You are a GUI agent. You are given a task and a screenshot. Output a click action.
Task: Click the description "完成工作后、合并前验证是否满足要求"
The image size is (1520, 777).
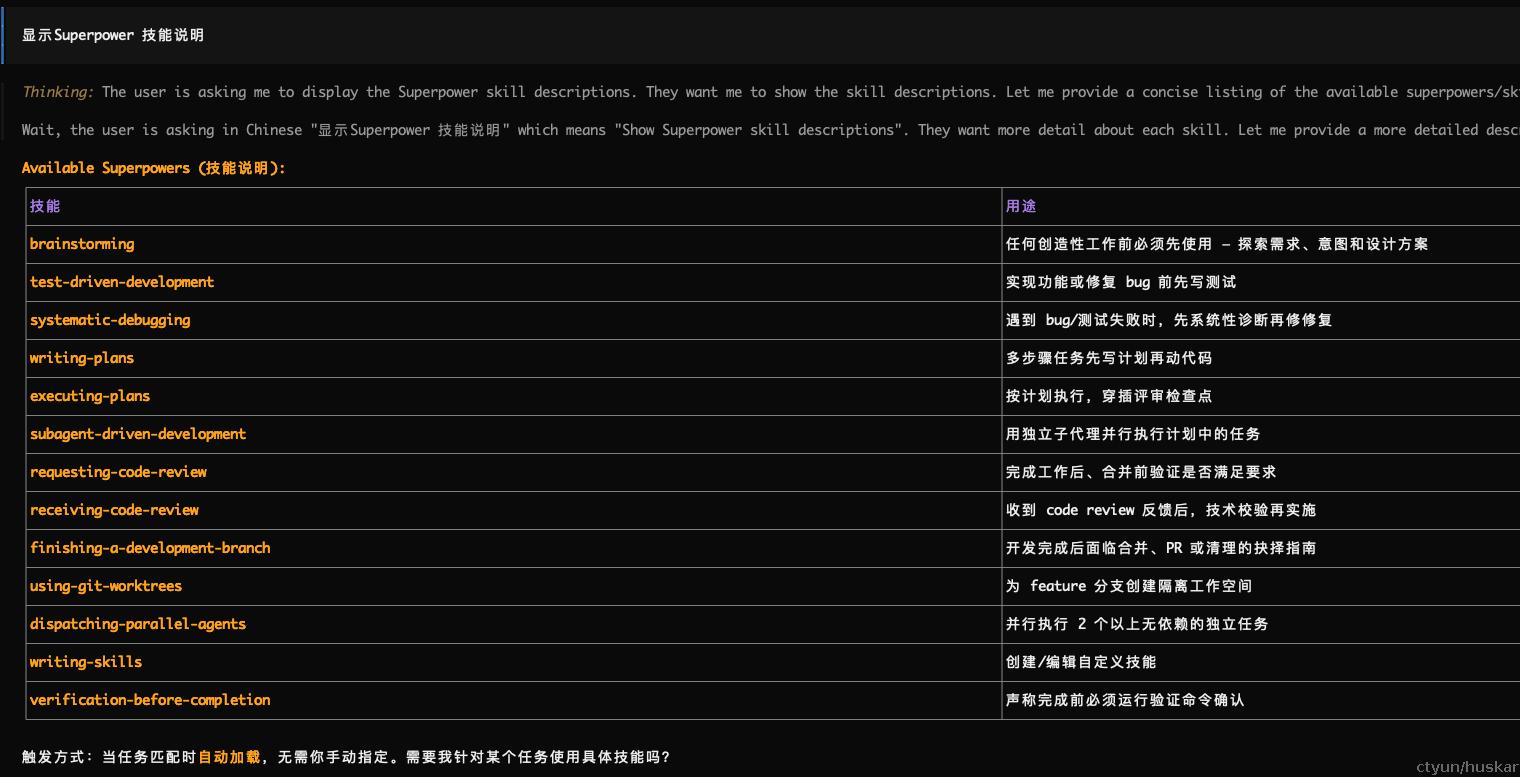coord(1141,472)
